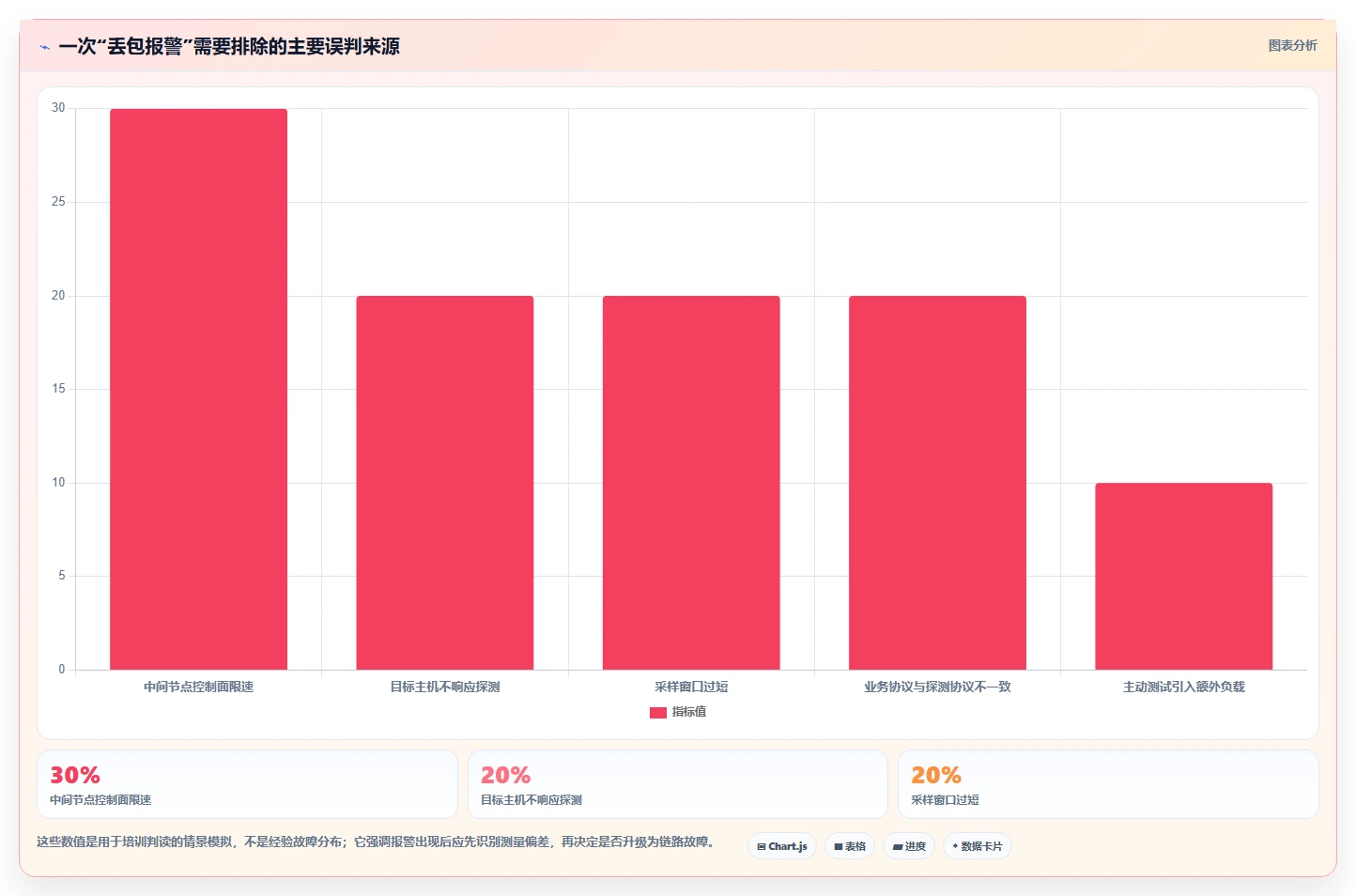The width and height of the screenshot is (1356, 896).
Task: Click the Chart.js tag chip
Action: (x=782, y=846)
